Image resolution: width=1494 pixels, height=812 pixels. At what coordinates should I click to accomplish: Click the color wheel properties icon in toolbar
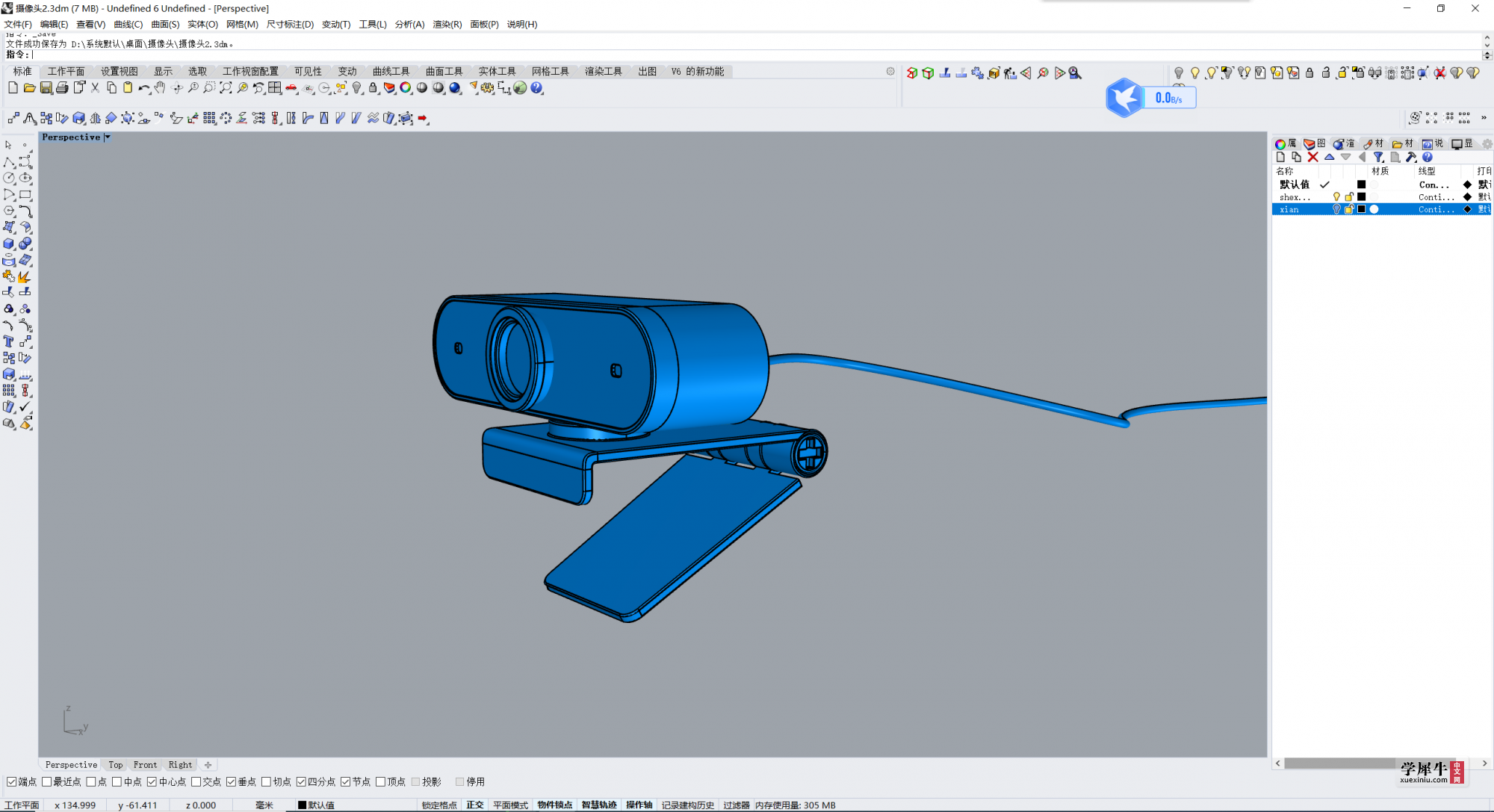point(406,88)
